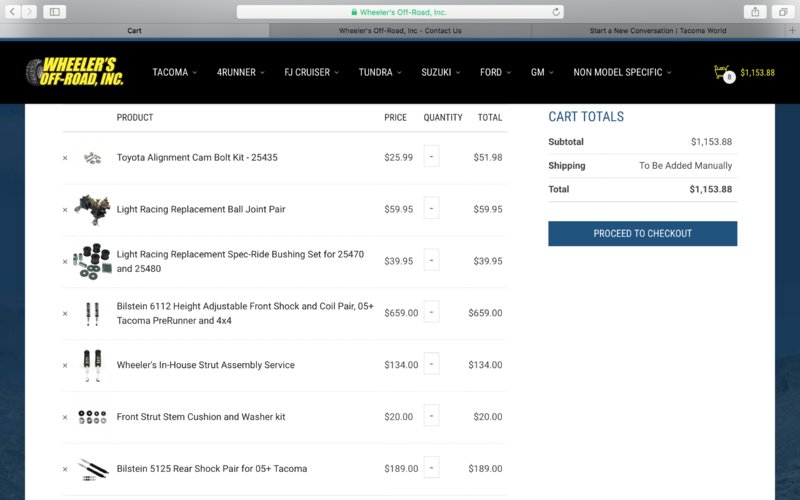Viewport: 800px width, 500px height.
Task: Edit quantity for Ball Joint Pair
Action: coord(432,208)
